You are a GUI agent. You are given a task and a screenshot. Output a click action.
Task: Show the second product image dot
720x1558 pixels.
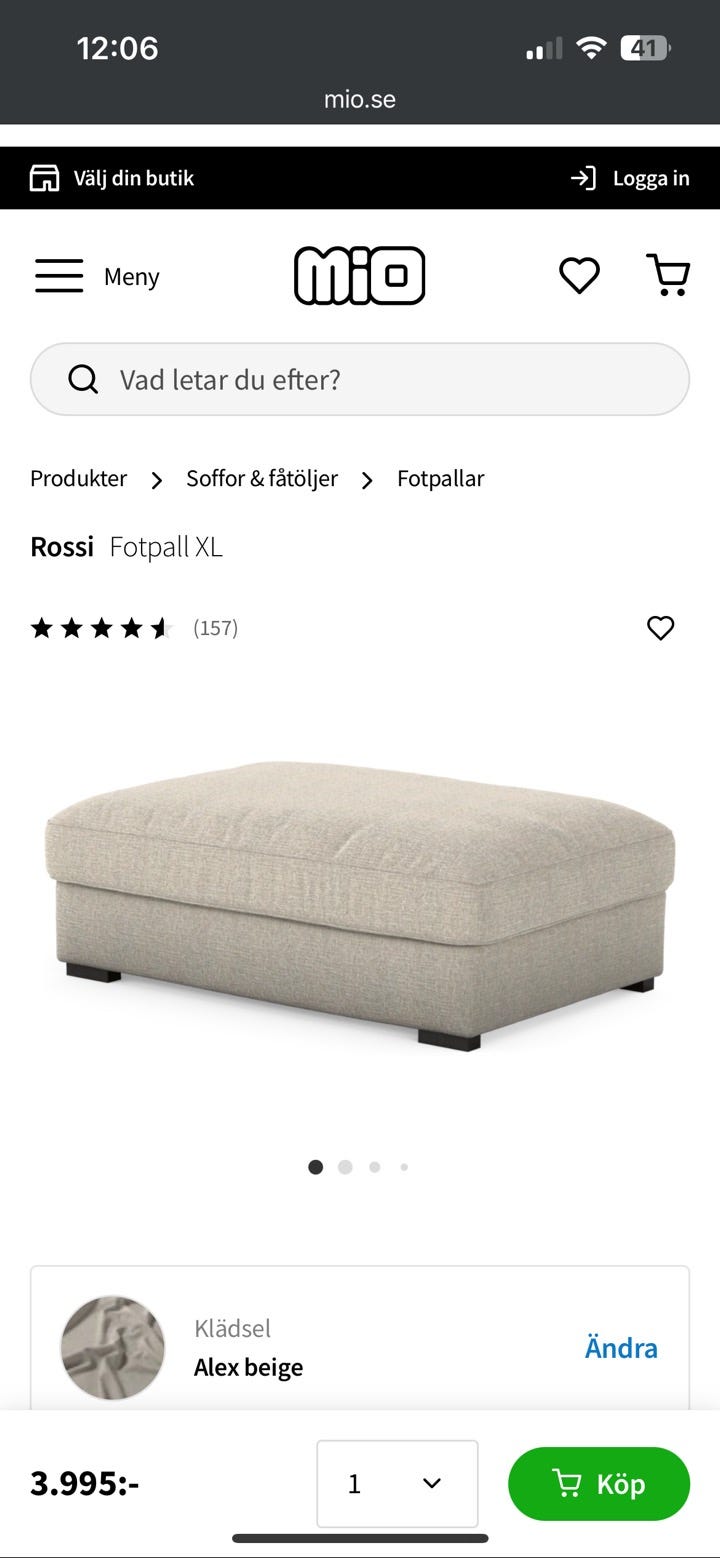pos(345,1167)
